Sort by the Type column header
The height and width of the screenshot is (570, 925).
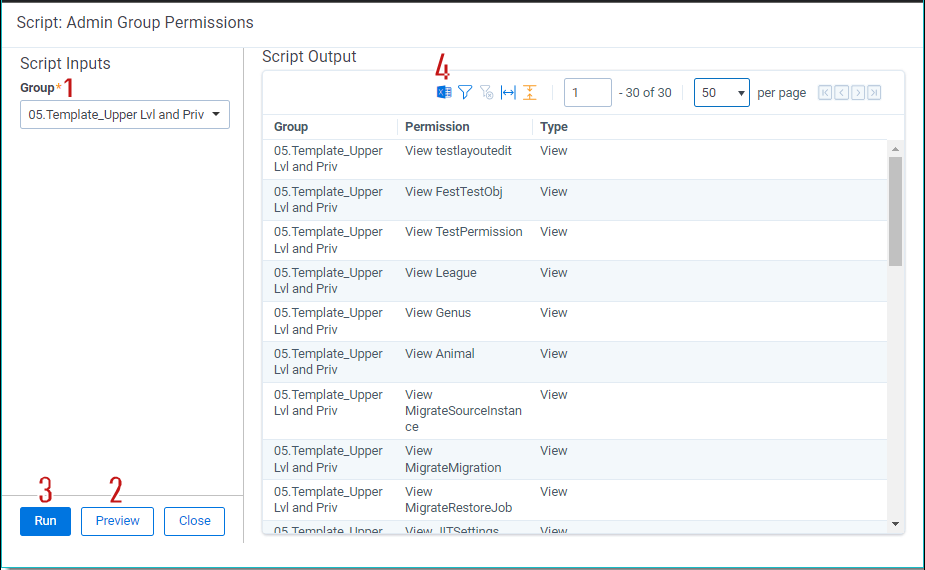[554, 127]
